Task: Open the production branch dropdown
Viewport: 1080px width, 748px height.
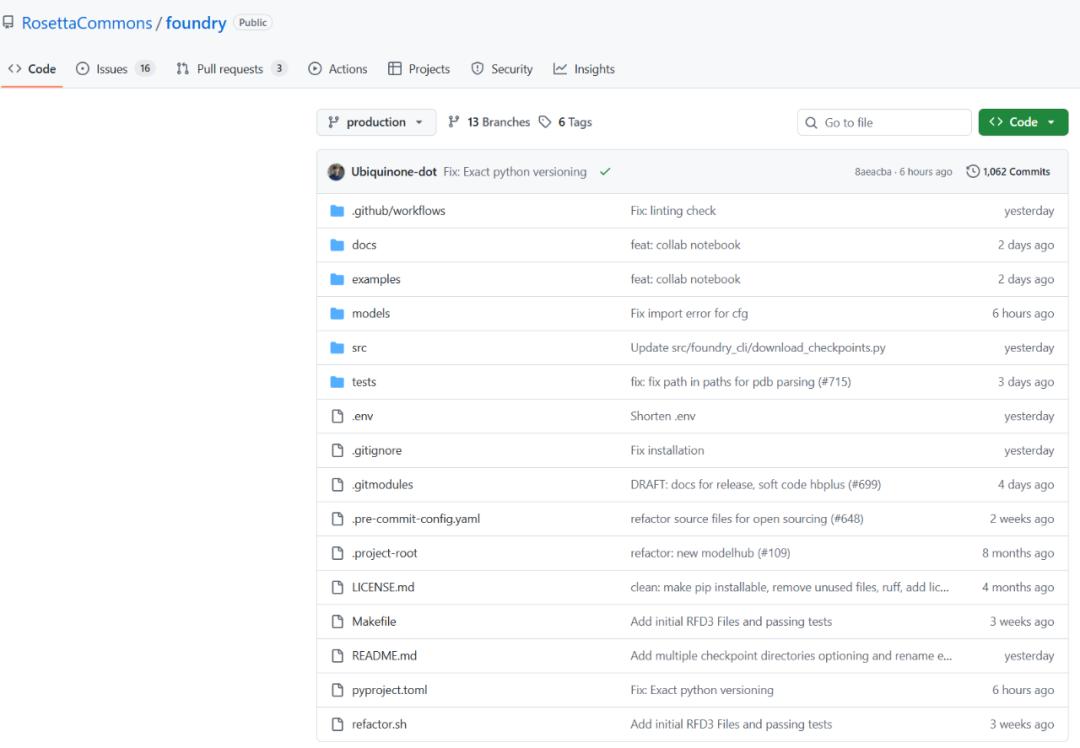Action: 376,122
